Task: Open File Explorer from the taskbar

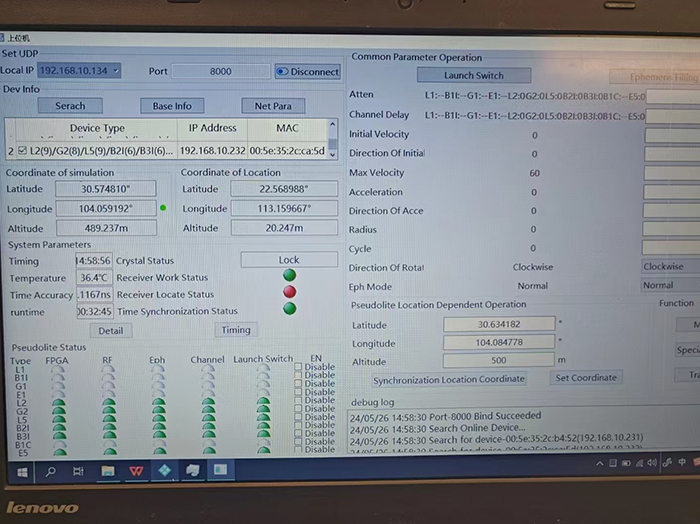Action: click(x=107, y=470)
